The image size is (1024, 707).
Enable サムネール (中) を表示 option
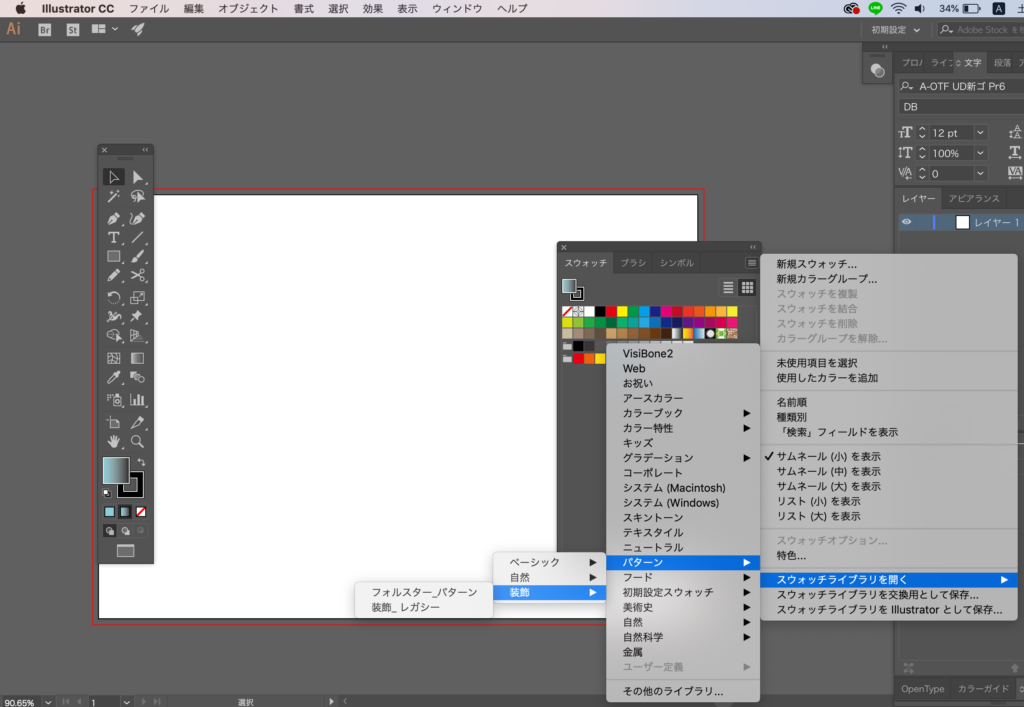(828, 471)
